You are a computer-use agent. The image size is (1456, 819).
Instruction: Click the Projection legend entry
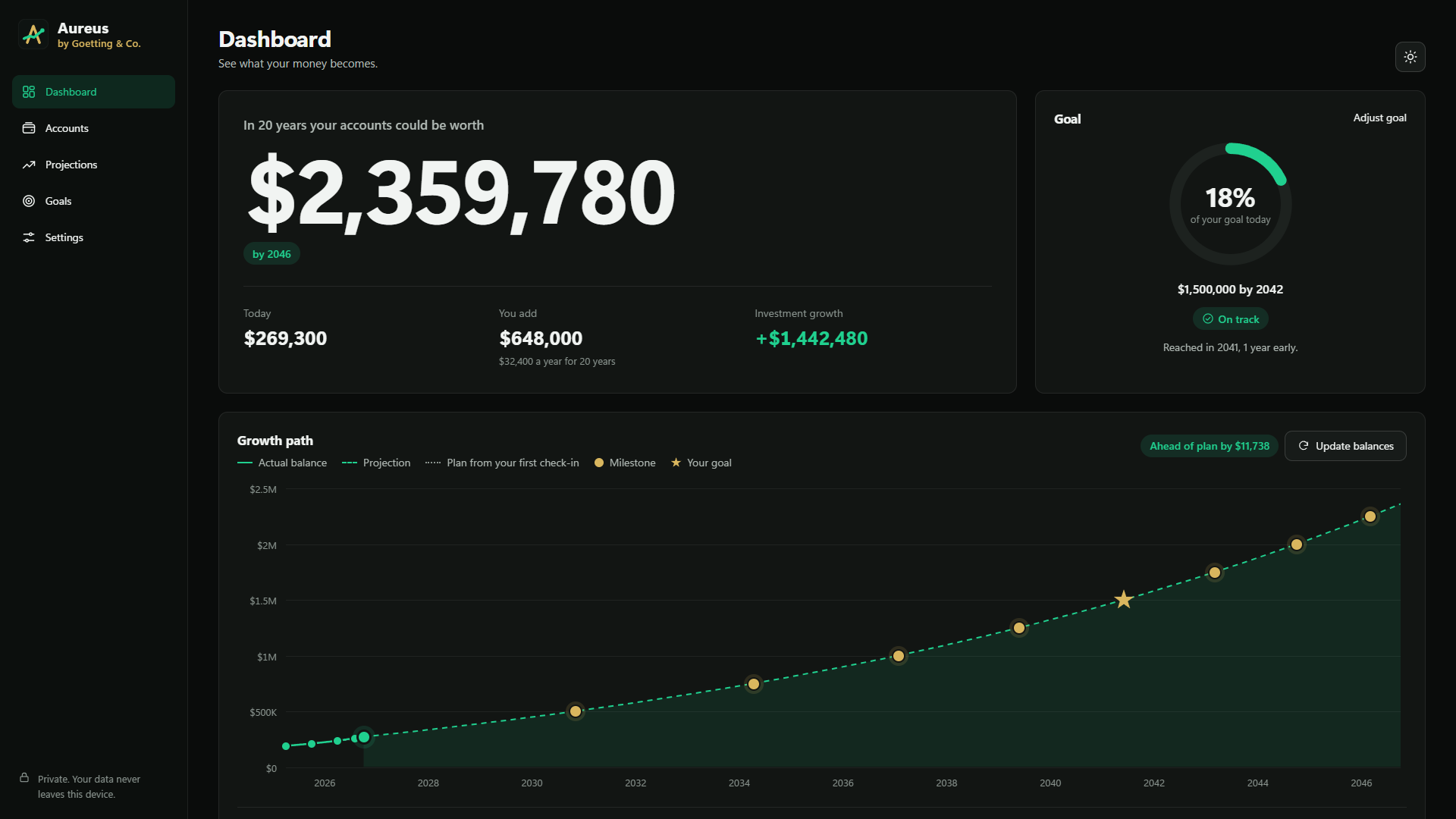click(376, 463)
